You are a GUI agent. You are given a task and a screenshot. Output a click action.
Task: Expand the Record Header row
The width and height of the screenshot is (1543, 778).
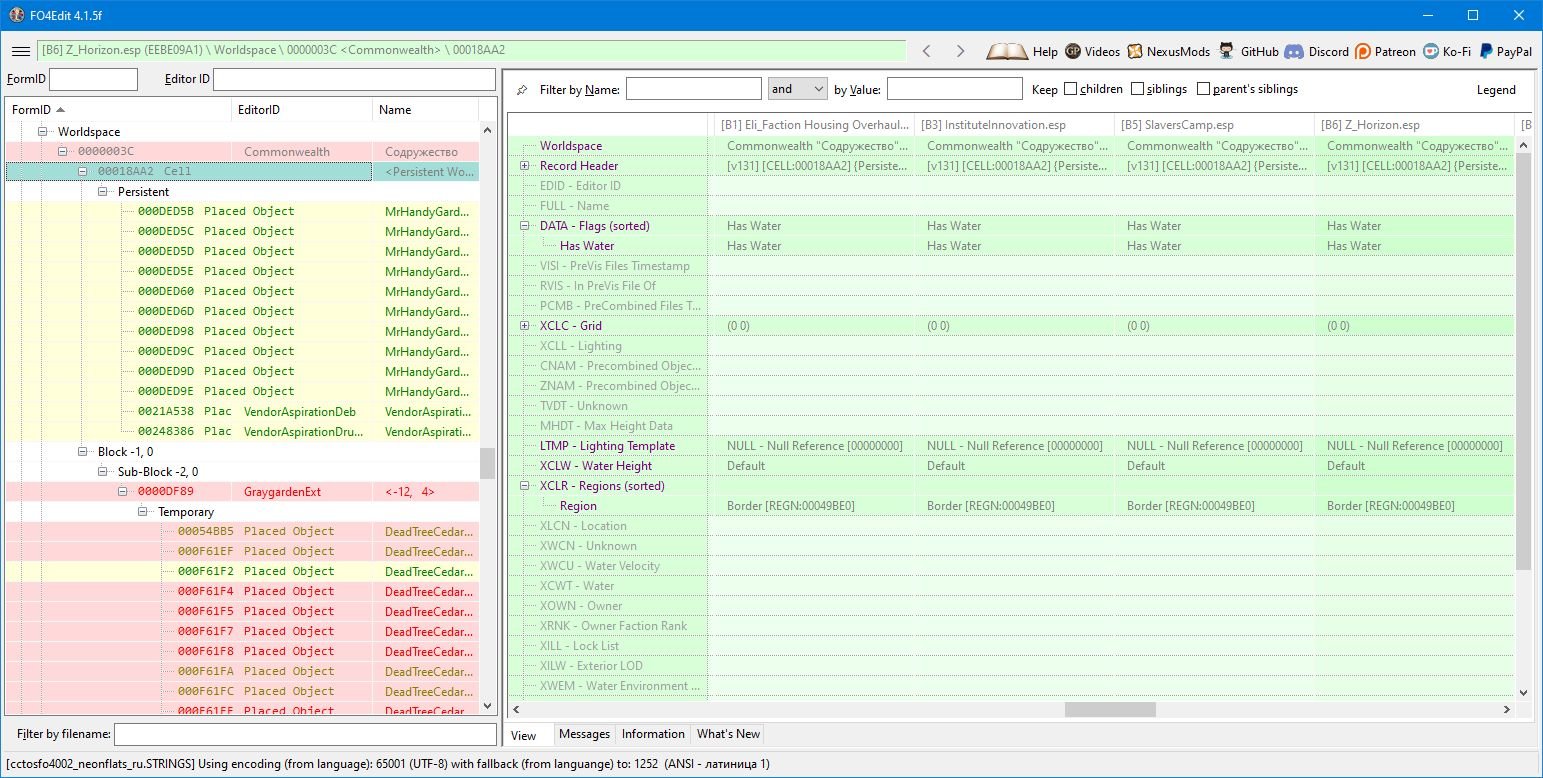click(x=525, y=166)
